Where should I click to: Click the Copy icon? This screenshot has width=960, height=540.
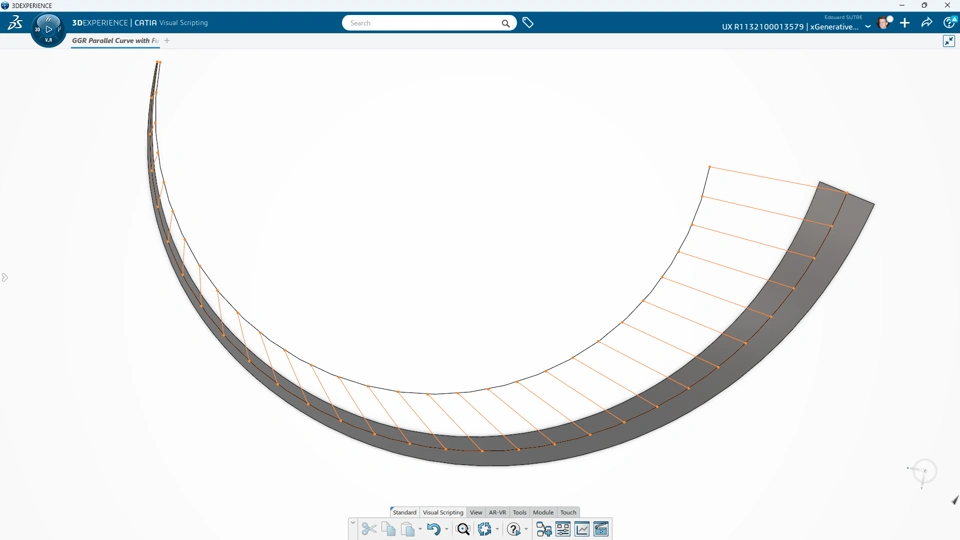(388, 529)
